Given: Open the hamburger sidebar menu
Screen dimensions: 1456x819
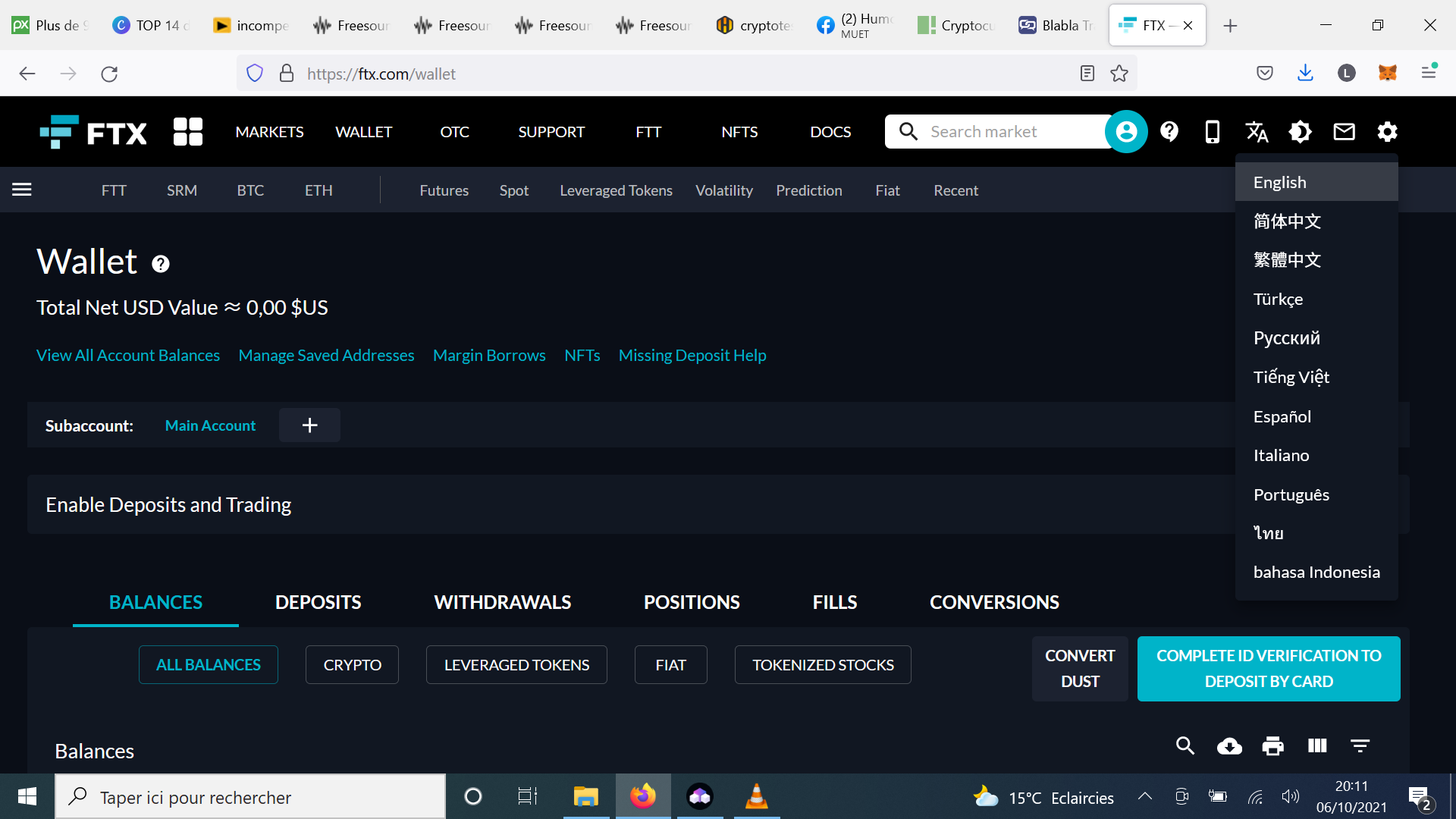Looking at the screenshot, I should 22,190.
